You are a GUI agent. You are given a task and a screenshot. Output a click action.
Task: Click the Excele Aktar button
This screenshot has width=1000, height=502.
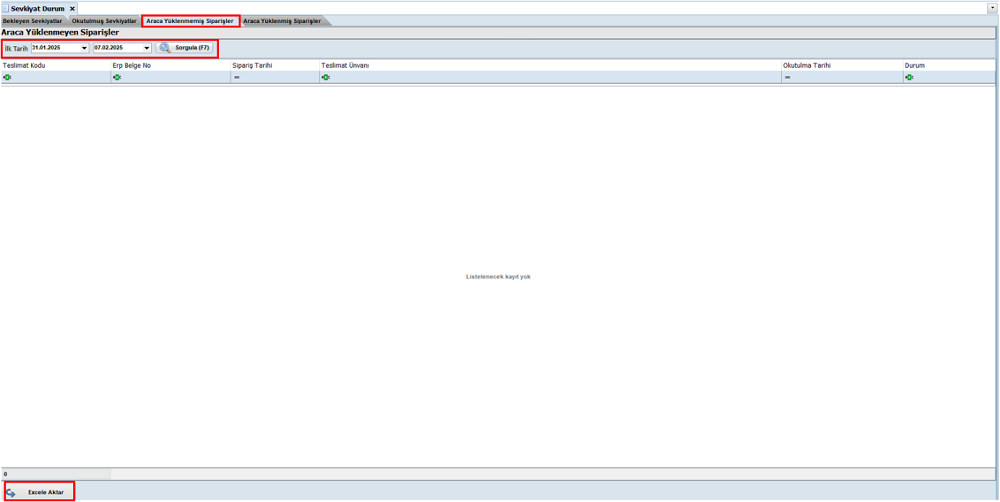[45, 493]
